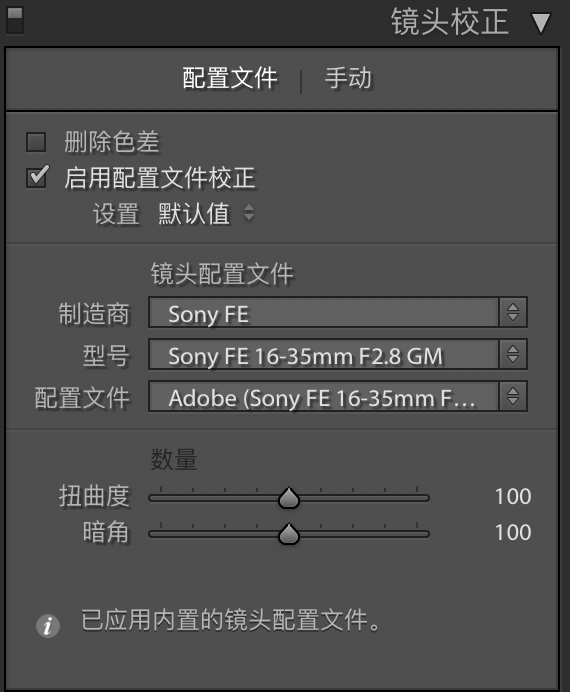Collapse the 镜头校正 panel triangle
Viewport: 570px width, 692px height.
click(541, 23)
